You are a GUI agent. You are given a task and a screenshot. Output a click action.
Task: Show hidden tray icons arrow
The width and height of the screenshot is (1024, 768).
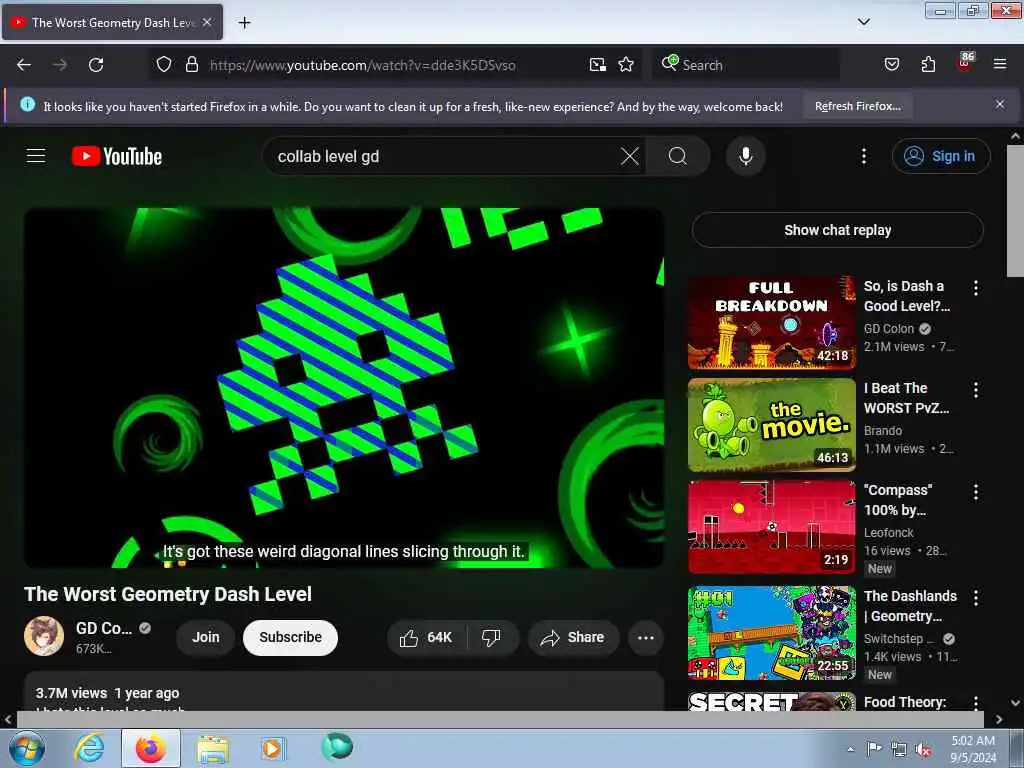(850, 748)
